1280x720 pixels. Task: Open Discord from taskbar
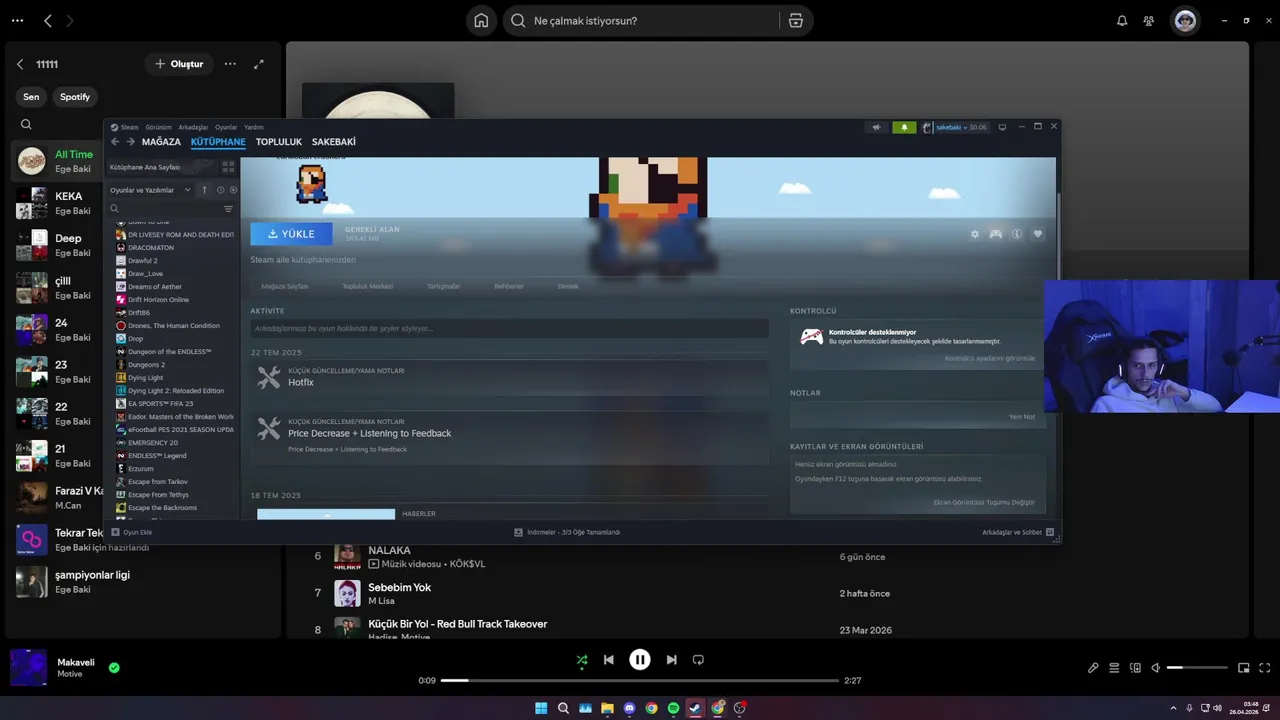coord(629,708)
